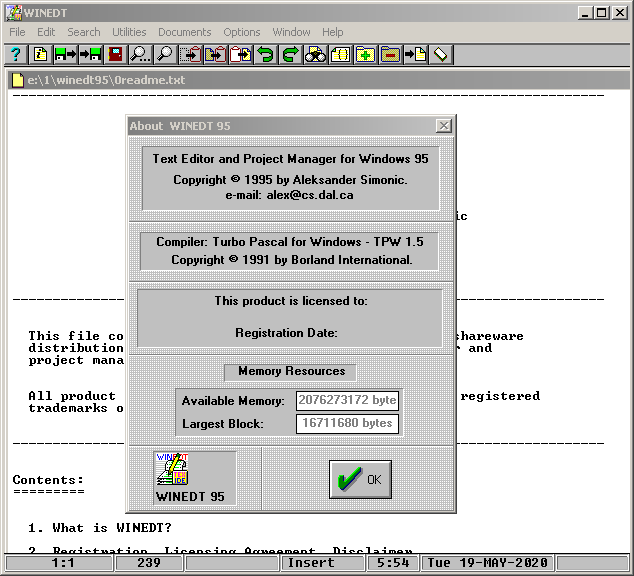Click the copy to clipboard icon
The height and width of the screenshot is (576, 634).
215,54
